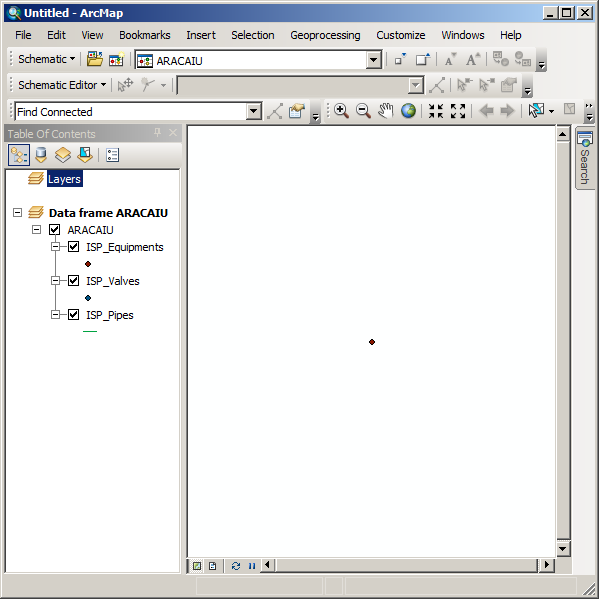Open the Edit menu
The image size is (599, 599).
[x=56, y=35]
